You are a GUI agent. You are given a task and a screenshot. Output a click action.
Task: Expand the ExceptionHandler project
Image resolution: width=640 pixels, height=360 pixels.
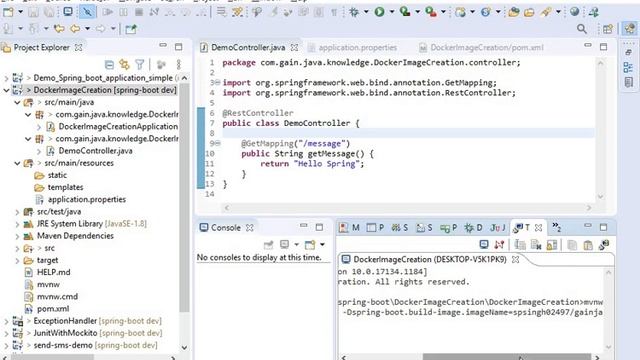tap(7, 321)
